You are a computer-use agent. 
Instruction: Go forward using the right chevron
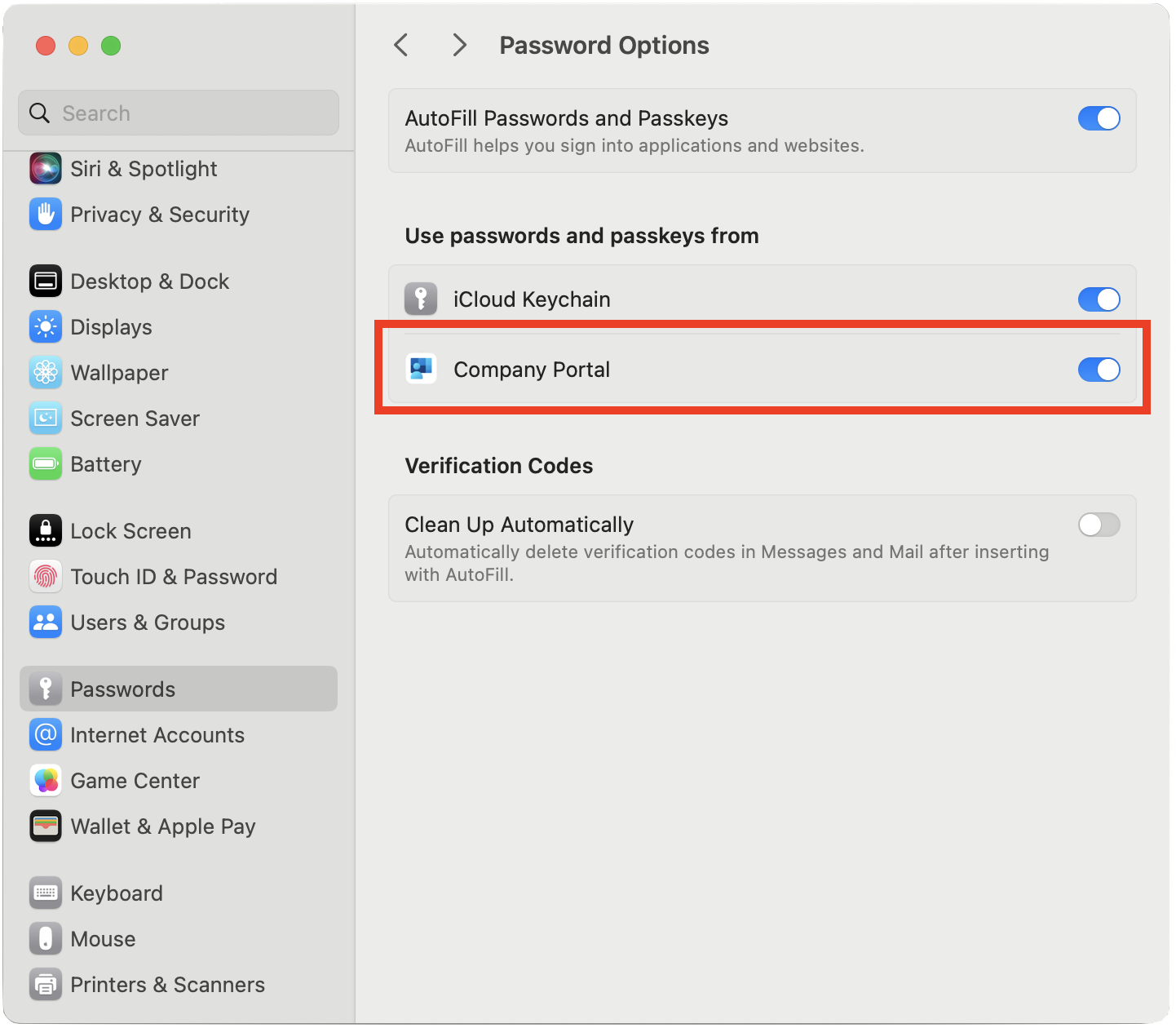click(x=460, y=45)
